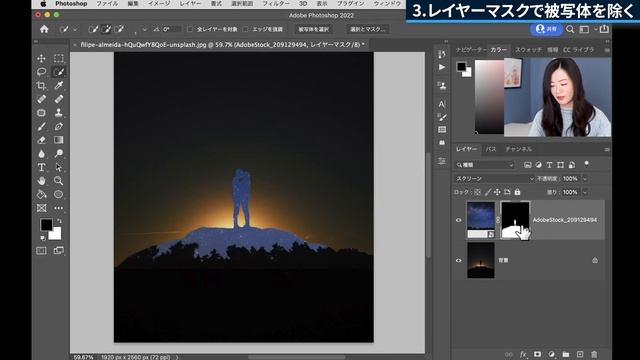Open the Photoshop application menu
640x360 pixels.
pyautogui.click(x=71, y=4)
